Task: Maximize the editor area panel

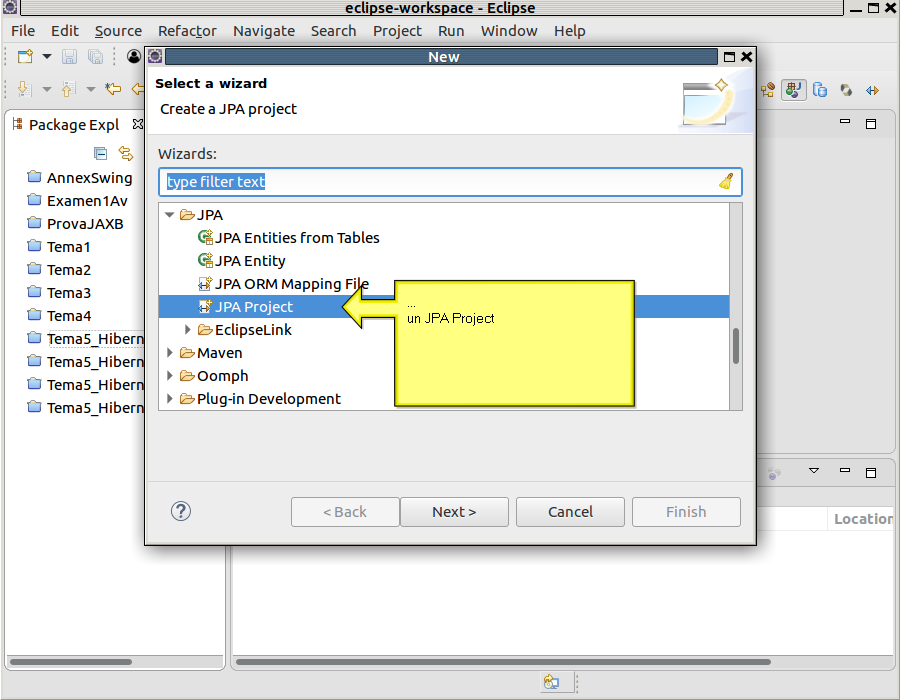Action: point(871,124)
